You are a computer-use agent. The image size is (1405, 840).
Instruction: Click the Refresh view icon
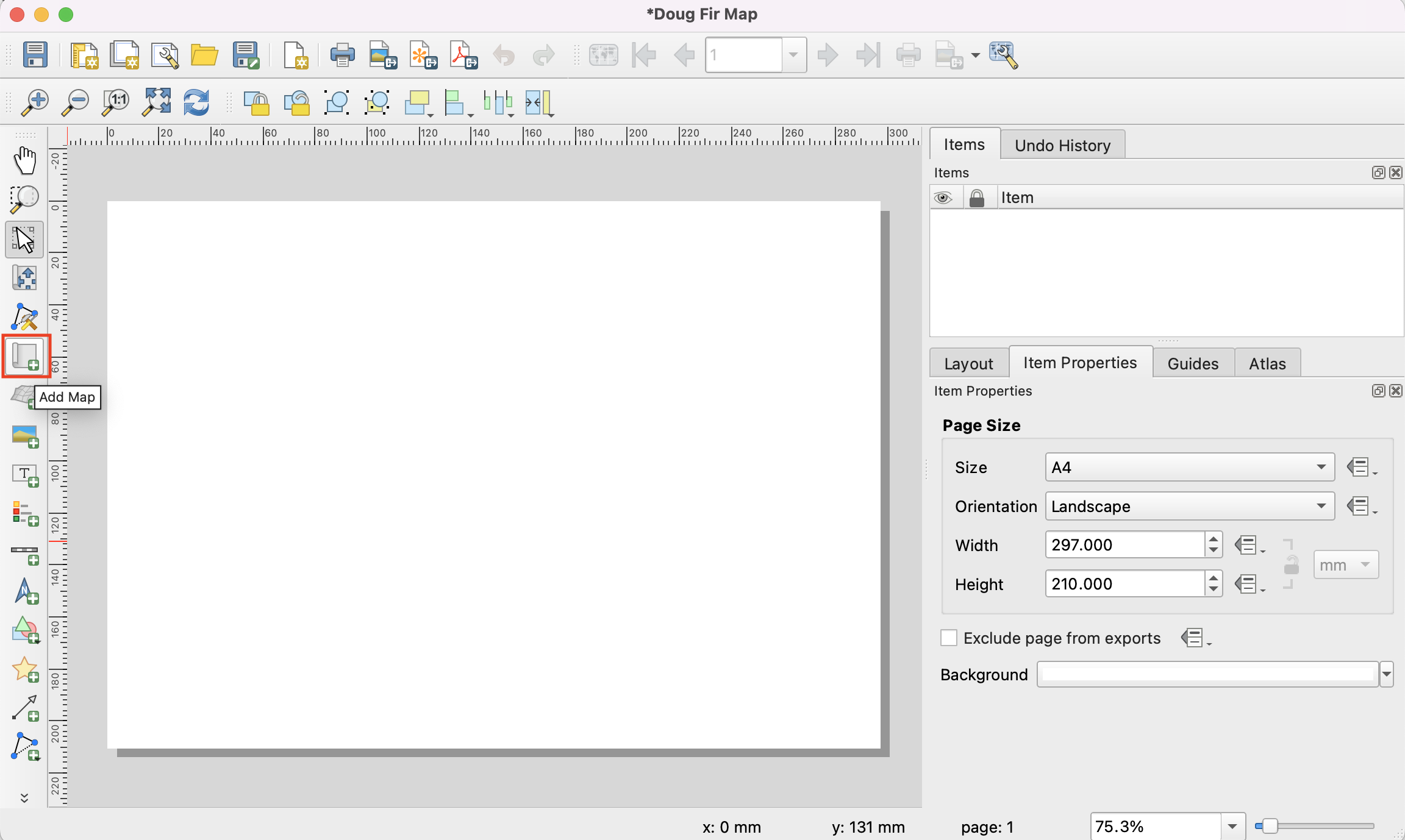(x=196, y=102)
